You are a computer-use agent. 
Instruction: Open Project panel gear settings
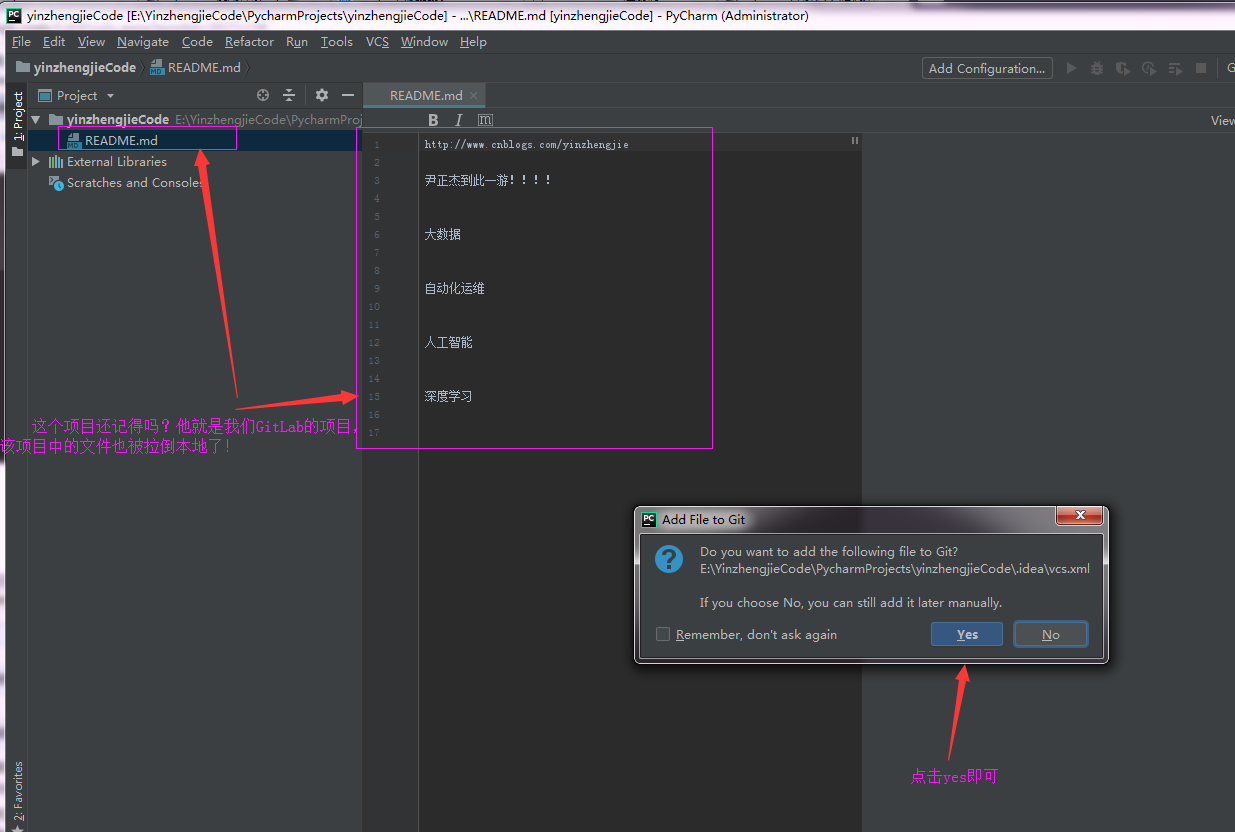pyautogui.click(x=322, y=95)
